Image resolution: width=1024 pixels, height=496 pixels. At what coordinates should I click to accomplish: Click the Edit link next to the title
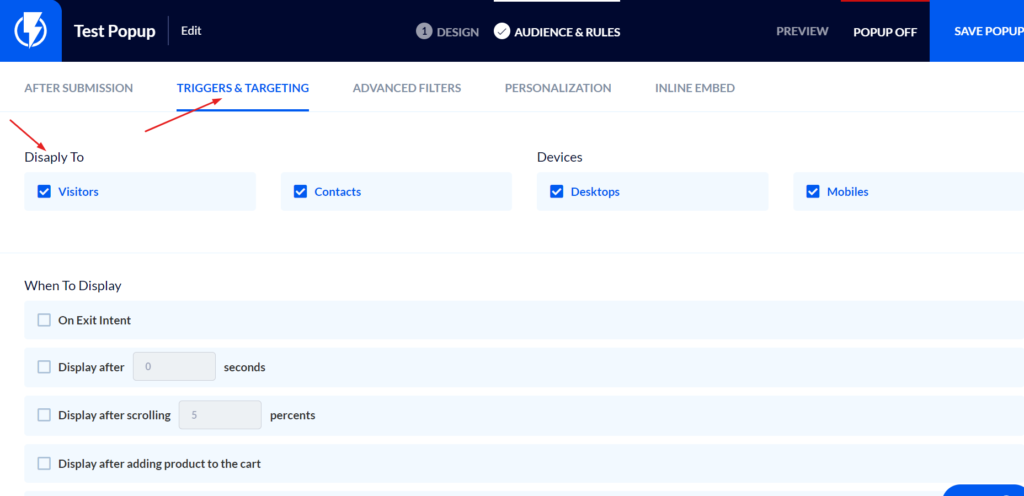[x=191, y=31]
